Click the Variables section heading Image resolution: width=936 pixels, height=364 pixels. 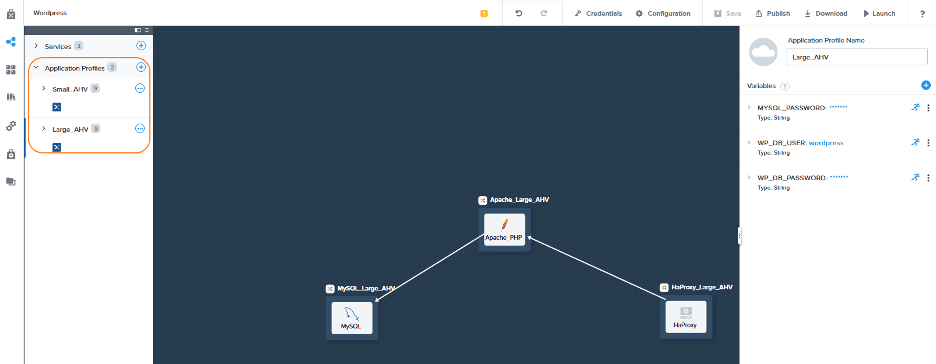(x=761, y=86)
